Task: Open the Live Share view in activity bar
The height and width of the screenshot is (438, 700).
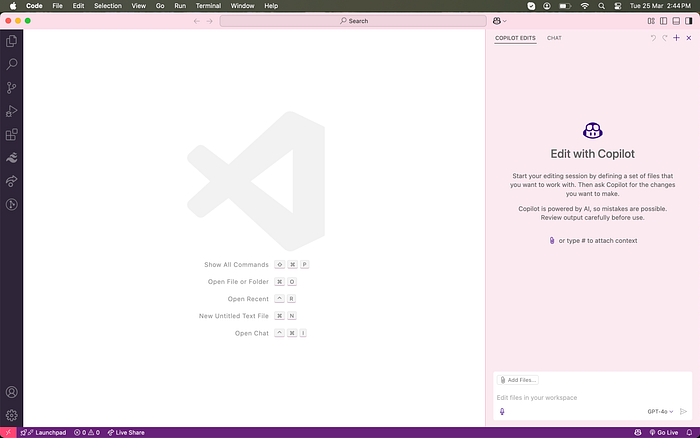Action: (x=12, y=181)
